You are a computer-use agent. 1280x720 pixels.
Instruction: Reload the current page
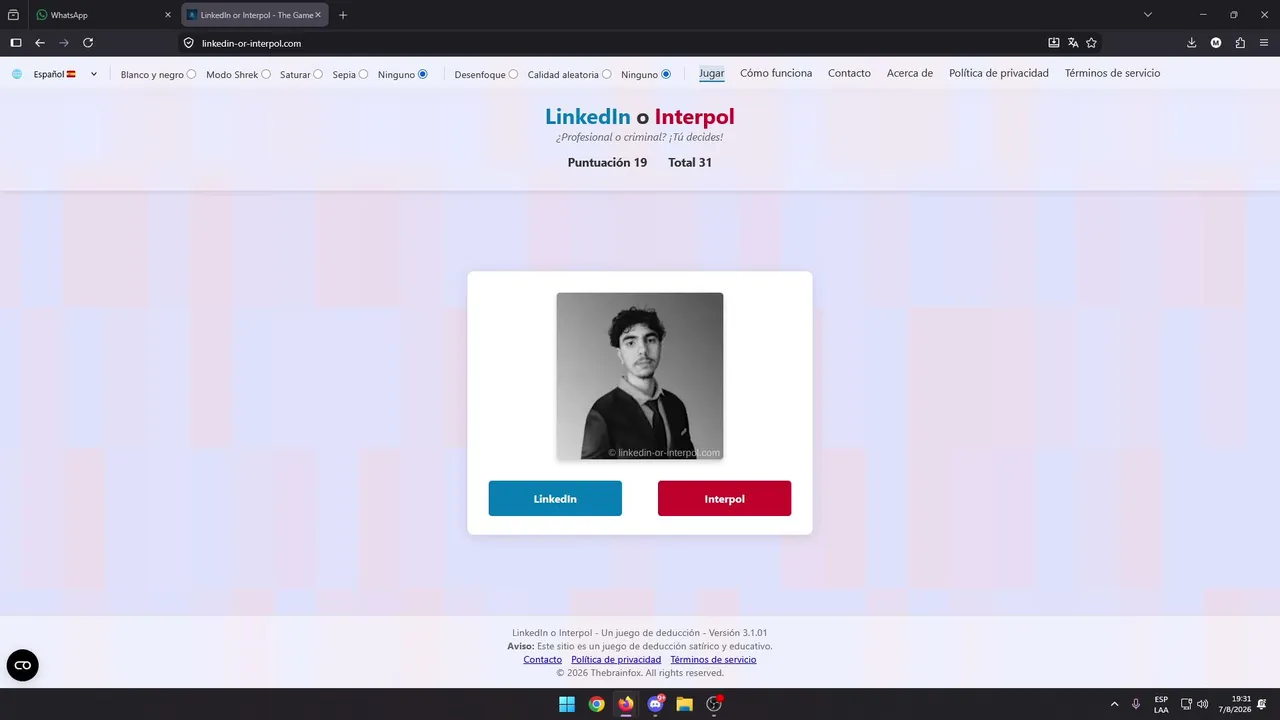coord(88,43)
